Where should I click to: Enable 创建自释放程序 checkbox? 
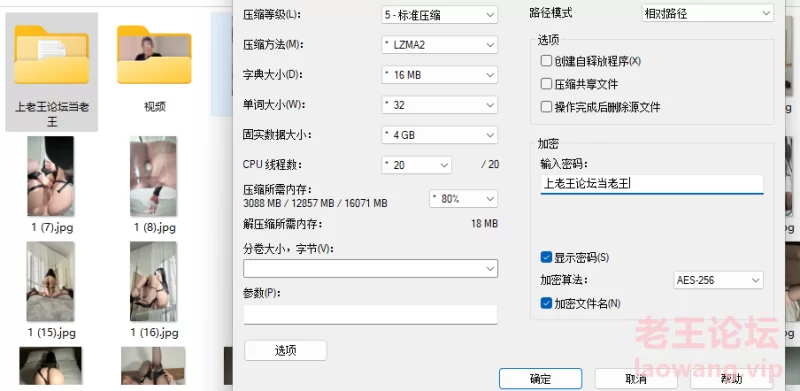coord(546,61)
